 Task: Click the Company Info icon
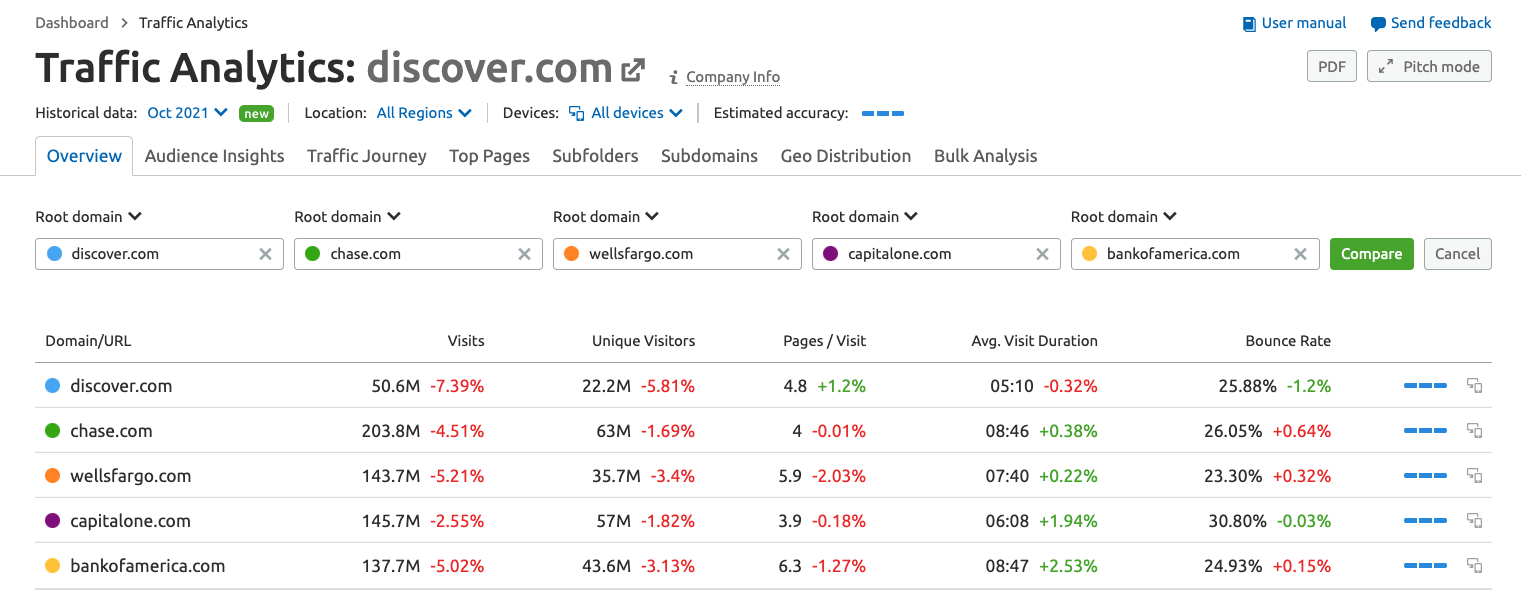674,77
